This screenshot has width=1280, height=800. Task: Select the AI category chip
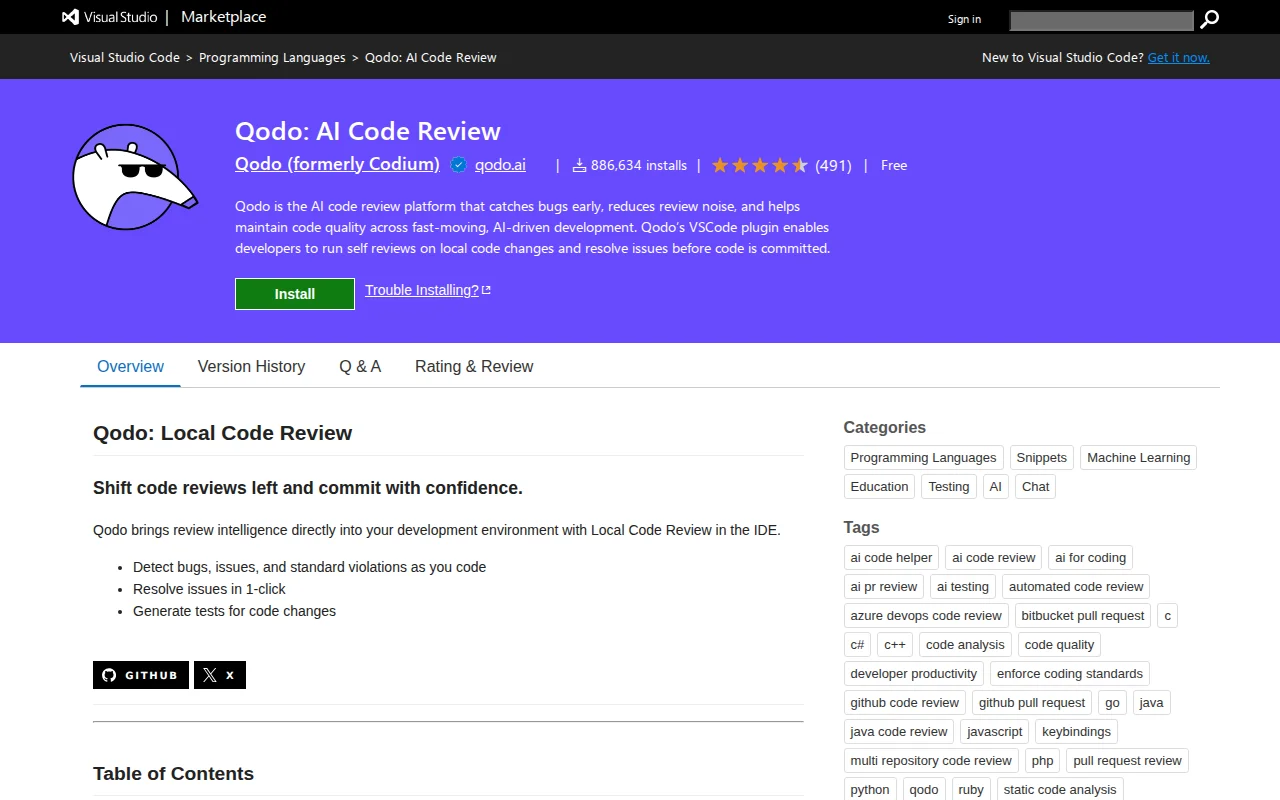pyautogui.click(x=995, y=487)
